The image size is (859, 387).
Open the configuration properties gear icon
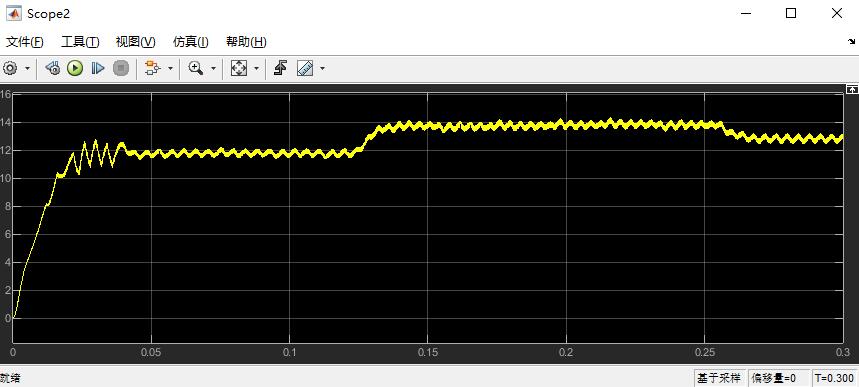coord(10,69)
